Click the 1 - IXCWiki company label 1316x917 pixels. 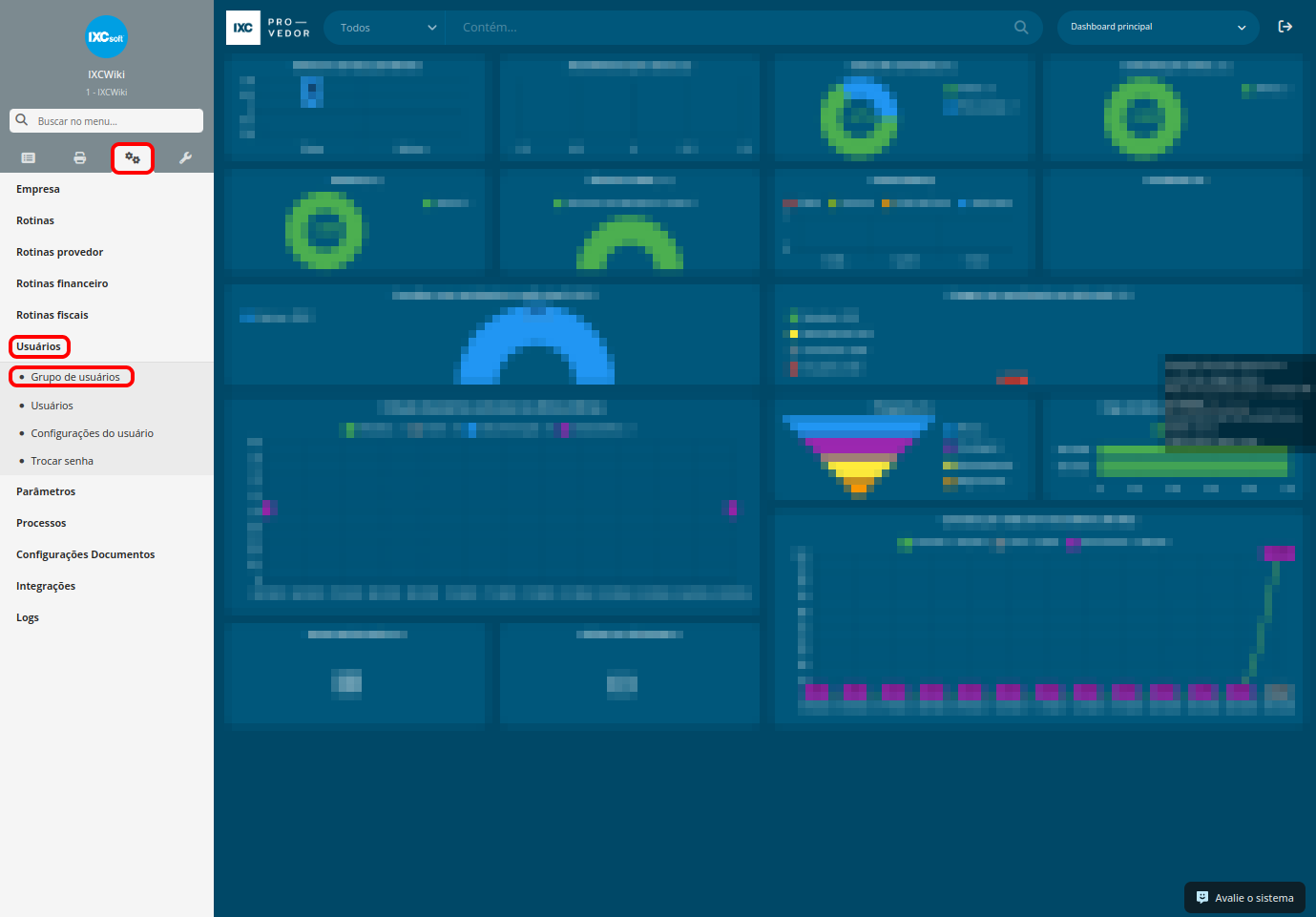106,93
